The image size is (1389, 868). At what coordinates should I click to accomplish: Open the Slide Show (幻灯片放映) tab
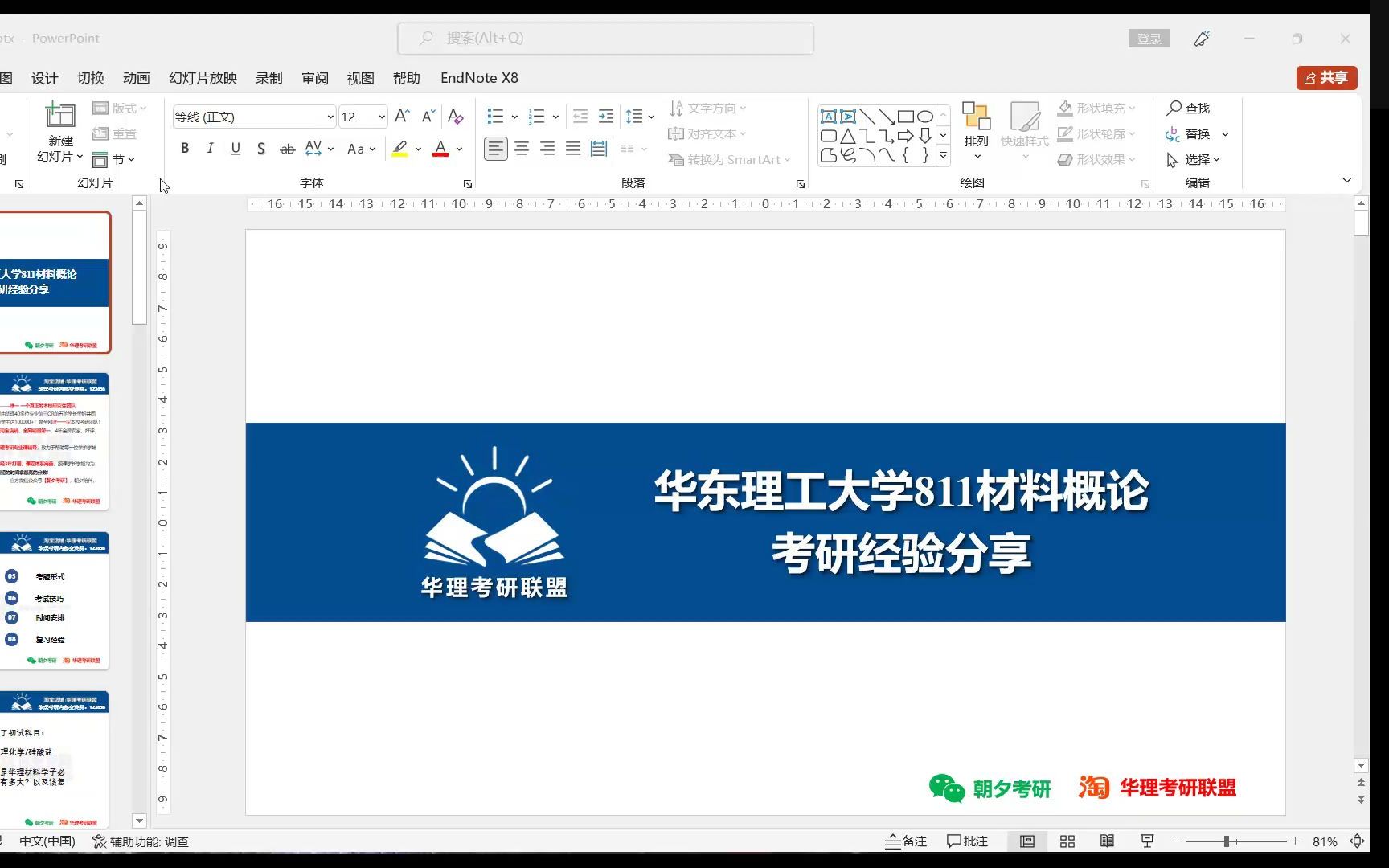tap(203, 78)
